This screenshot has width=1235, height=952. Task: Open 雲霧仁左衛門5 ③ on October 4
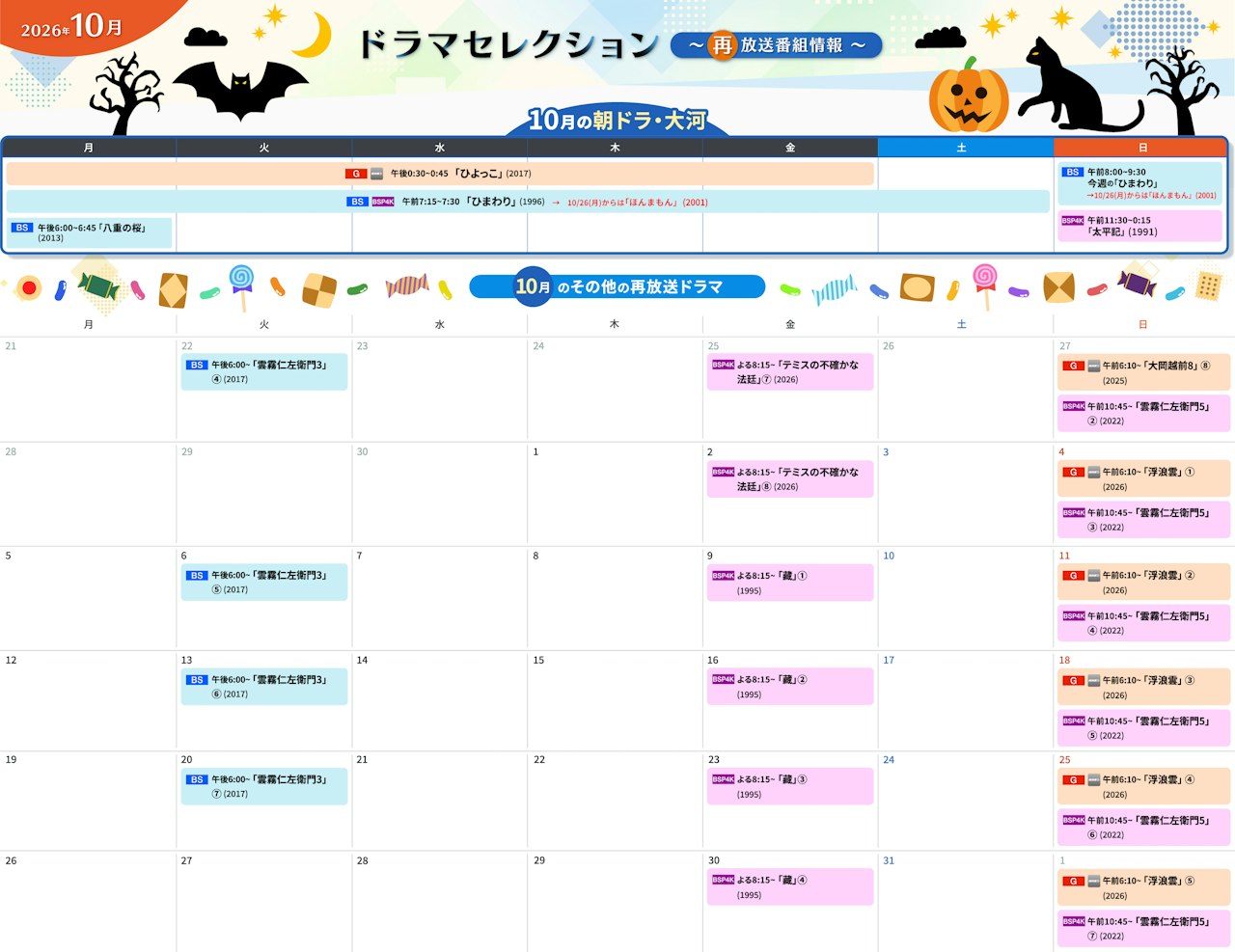point(1144,520)
